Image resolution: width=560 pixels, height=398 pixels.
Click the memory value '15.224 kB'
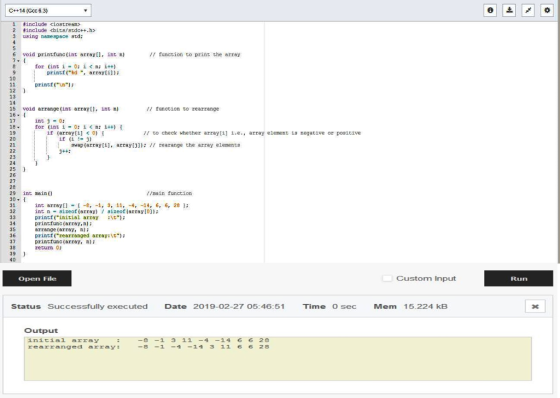pos(425,307)
